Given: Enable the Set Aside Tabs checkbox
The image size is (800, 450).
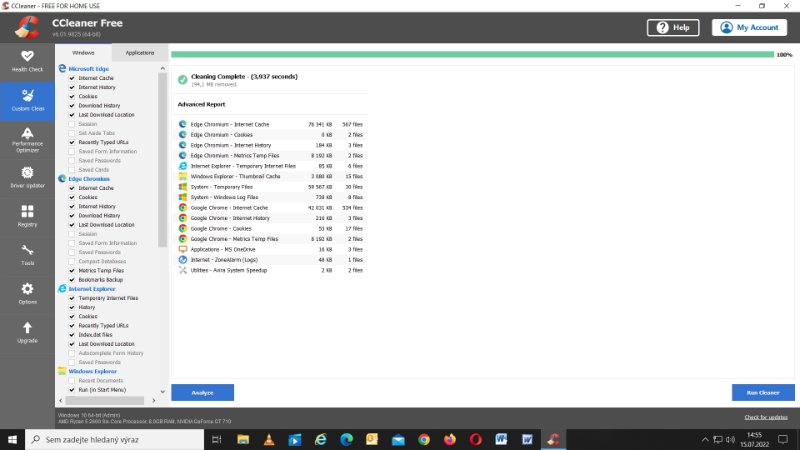Looking at the screenshot, I should click(x=72, y=133).
